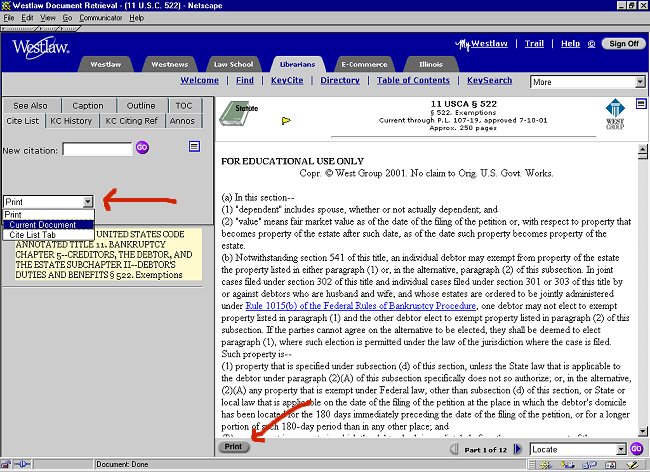This screenshot has height=472, width=650.
Task: Open Netscape Newsgroups icon in component bar
Action: click(589, 465)
